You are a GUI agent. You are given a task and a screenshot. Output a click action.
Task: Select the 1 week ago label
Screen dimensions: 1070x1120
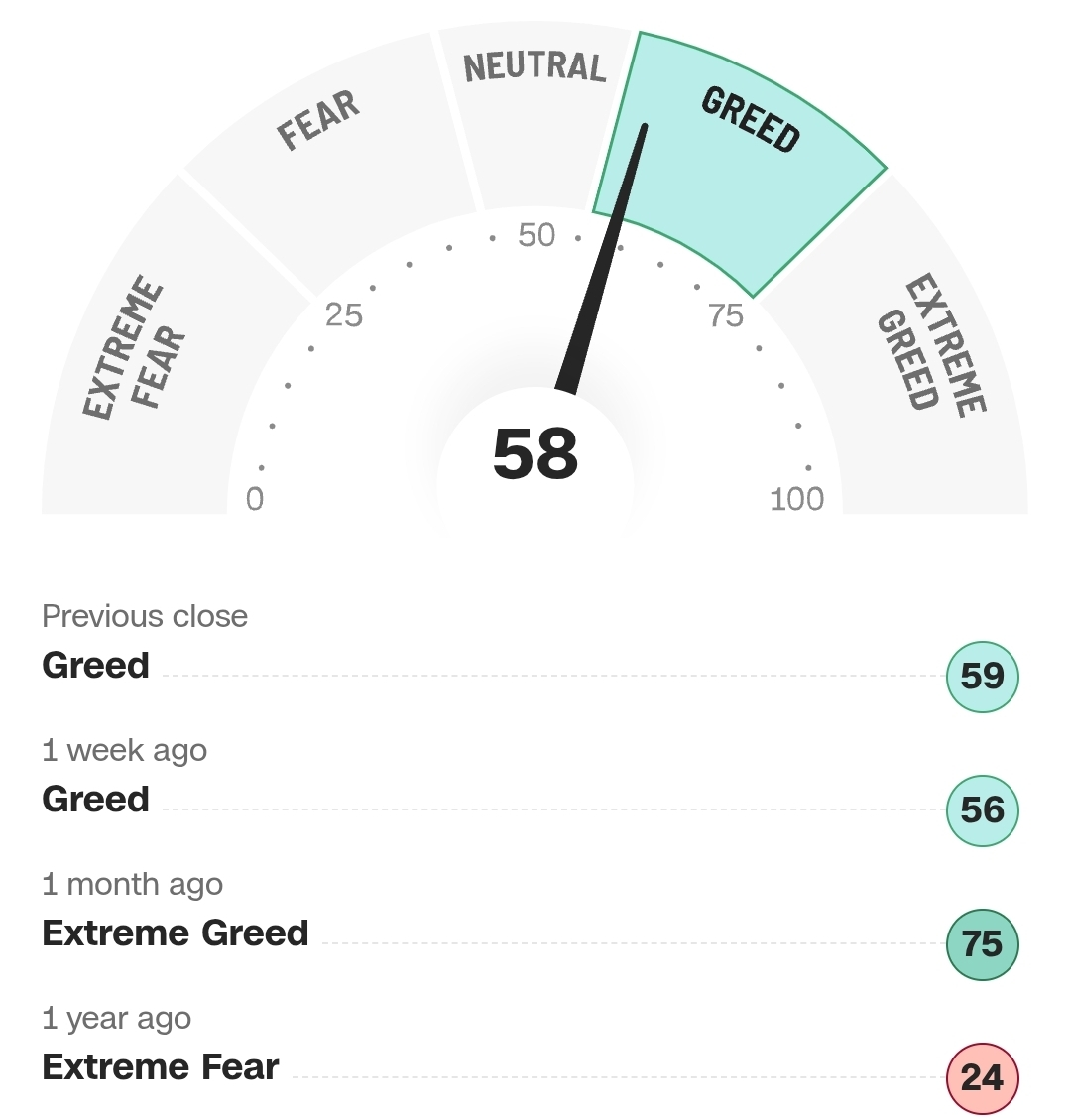pyautogui.click(x=125, y=751)
